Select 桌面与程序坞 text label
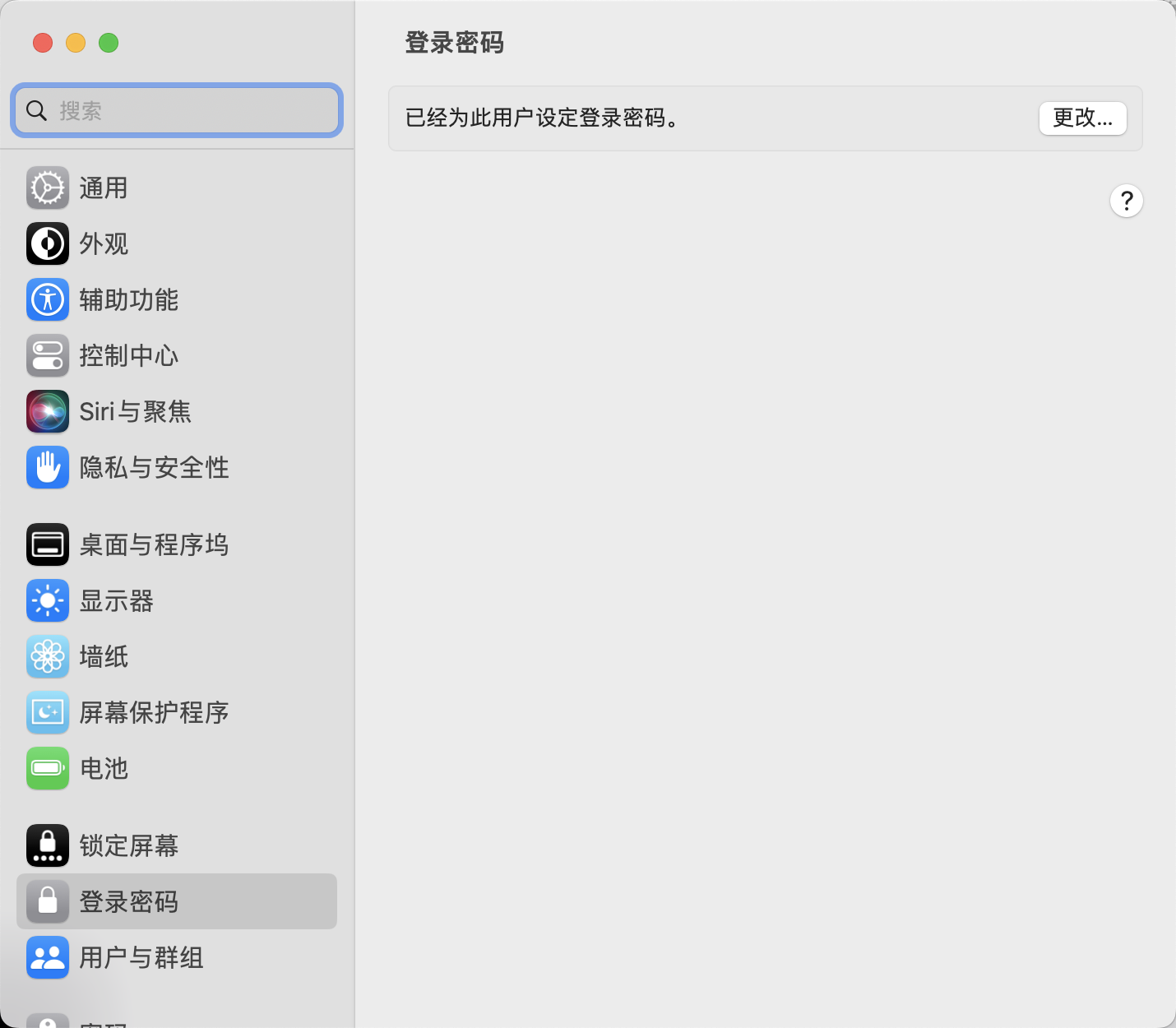This screenshot has width=1176, height=1028. [155, 545]
